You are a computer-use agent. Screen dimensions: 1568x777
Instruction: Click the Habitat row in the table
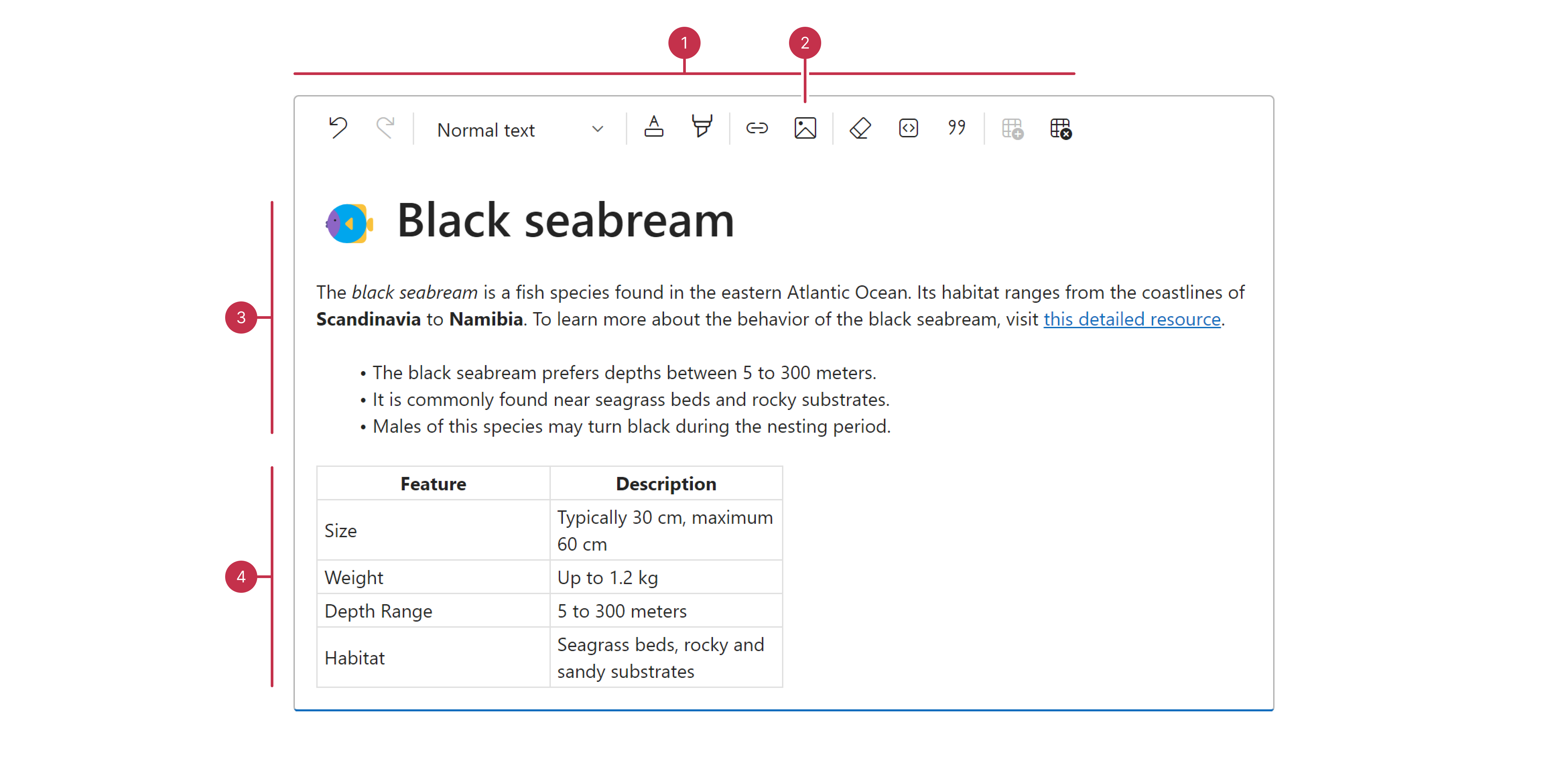point(354,657)
